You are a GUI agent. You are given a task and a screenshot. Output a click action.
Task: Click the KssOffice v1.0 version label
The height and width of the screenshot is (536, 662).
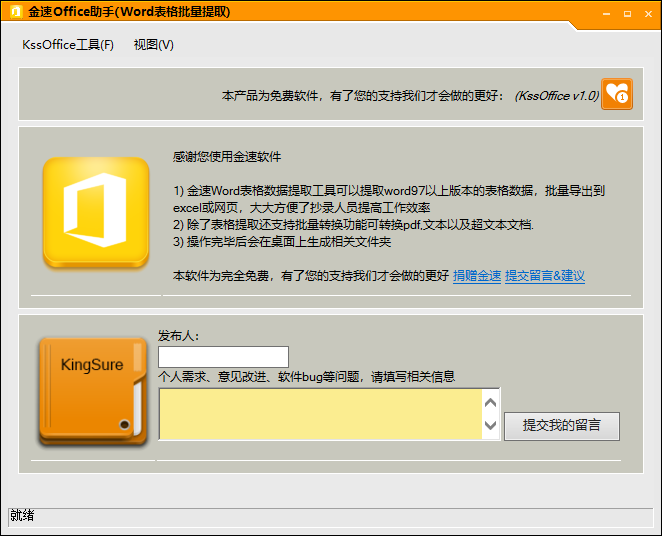pos(556,96)
